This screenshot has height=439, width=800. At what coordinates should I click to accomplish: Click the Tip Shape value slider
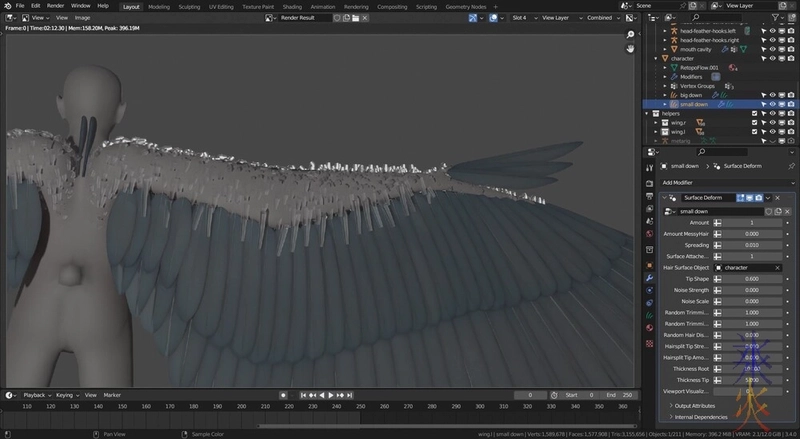tap(750, 279)
